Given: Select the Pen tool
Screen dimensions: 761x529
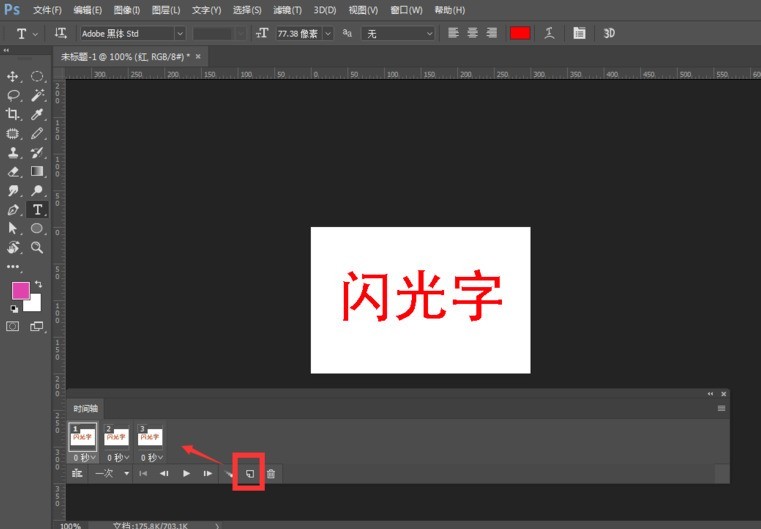Looking at the screenshot, I should coord(13,210).
